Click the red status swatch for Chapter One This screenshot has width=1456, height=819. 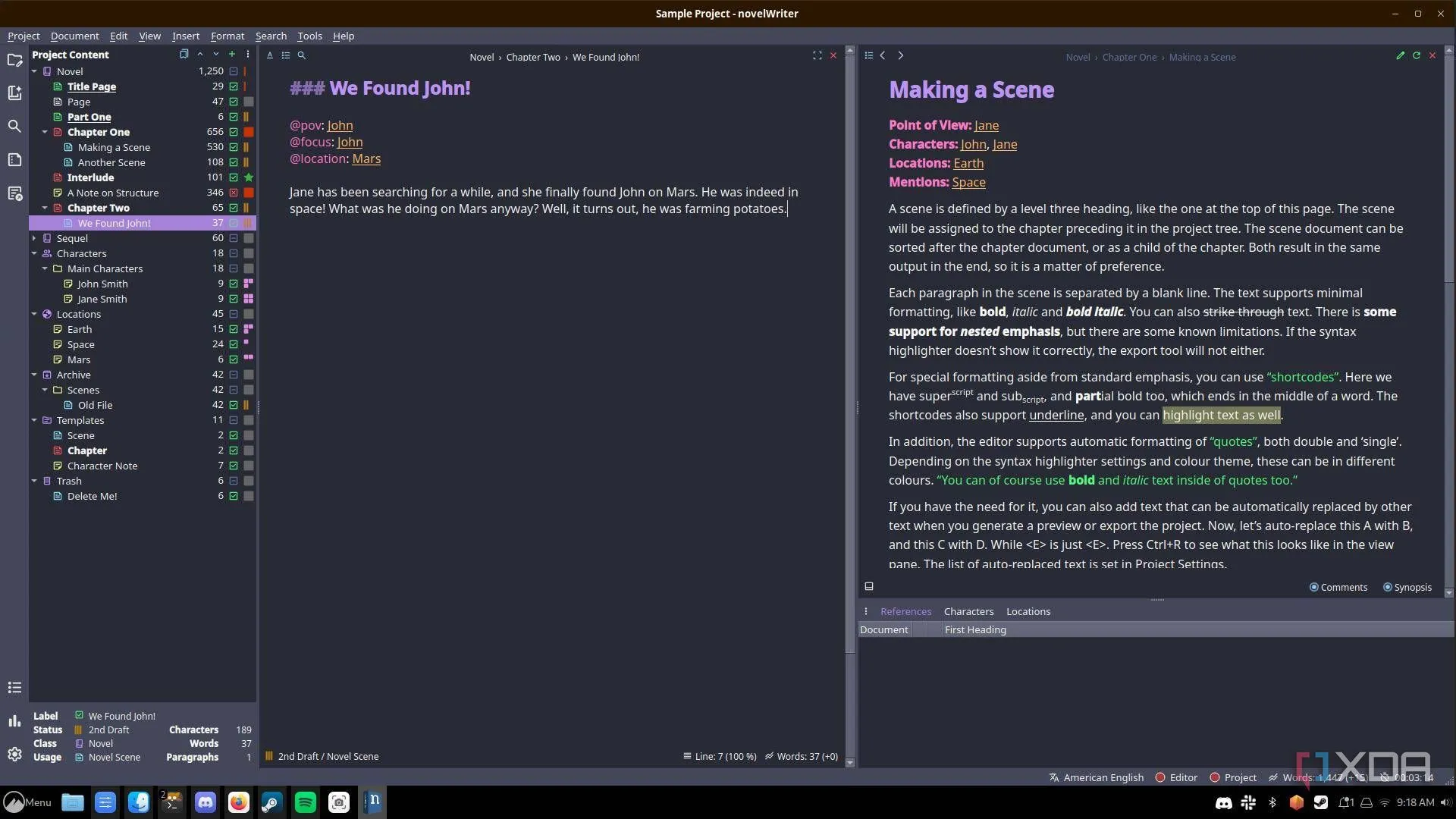[248, 132]
